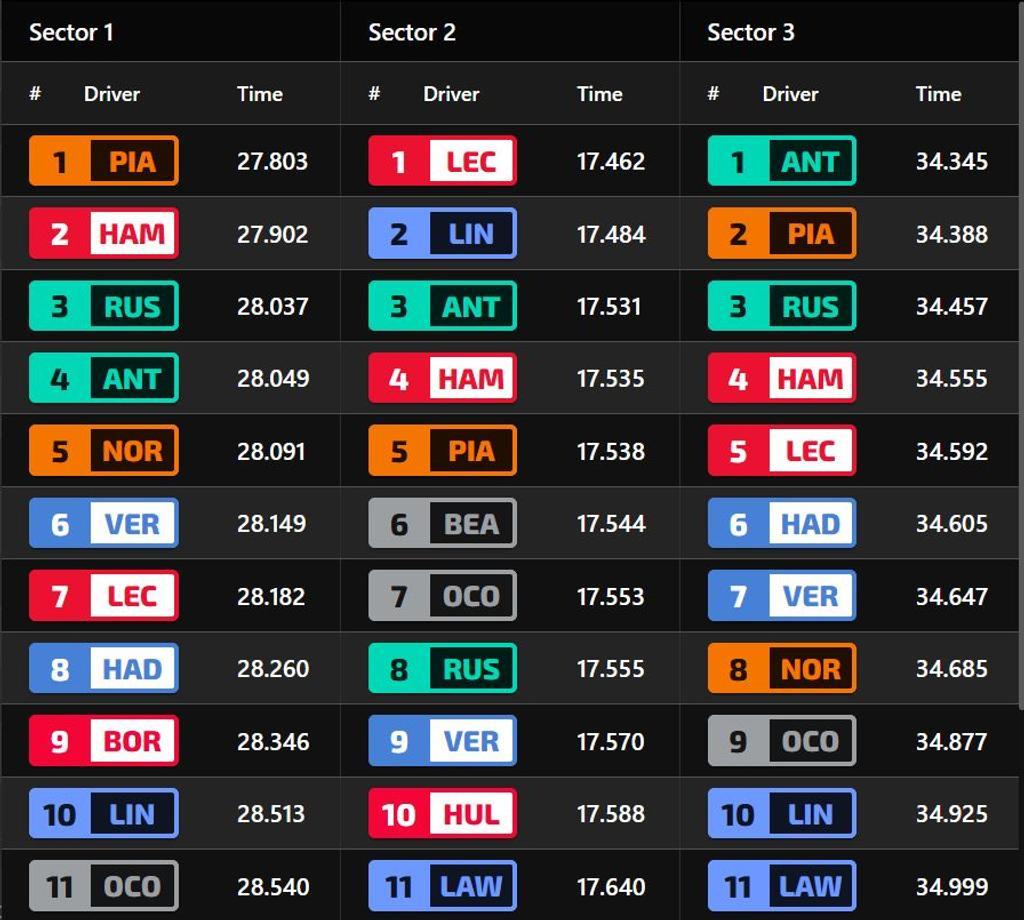The height and width of the screenshot is (920, 1024).
Task: Click the 34.605 time in Sector 3
Action: pos(952,524)
